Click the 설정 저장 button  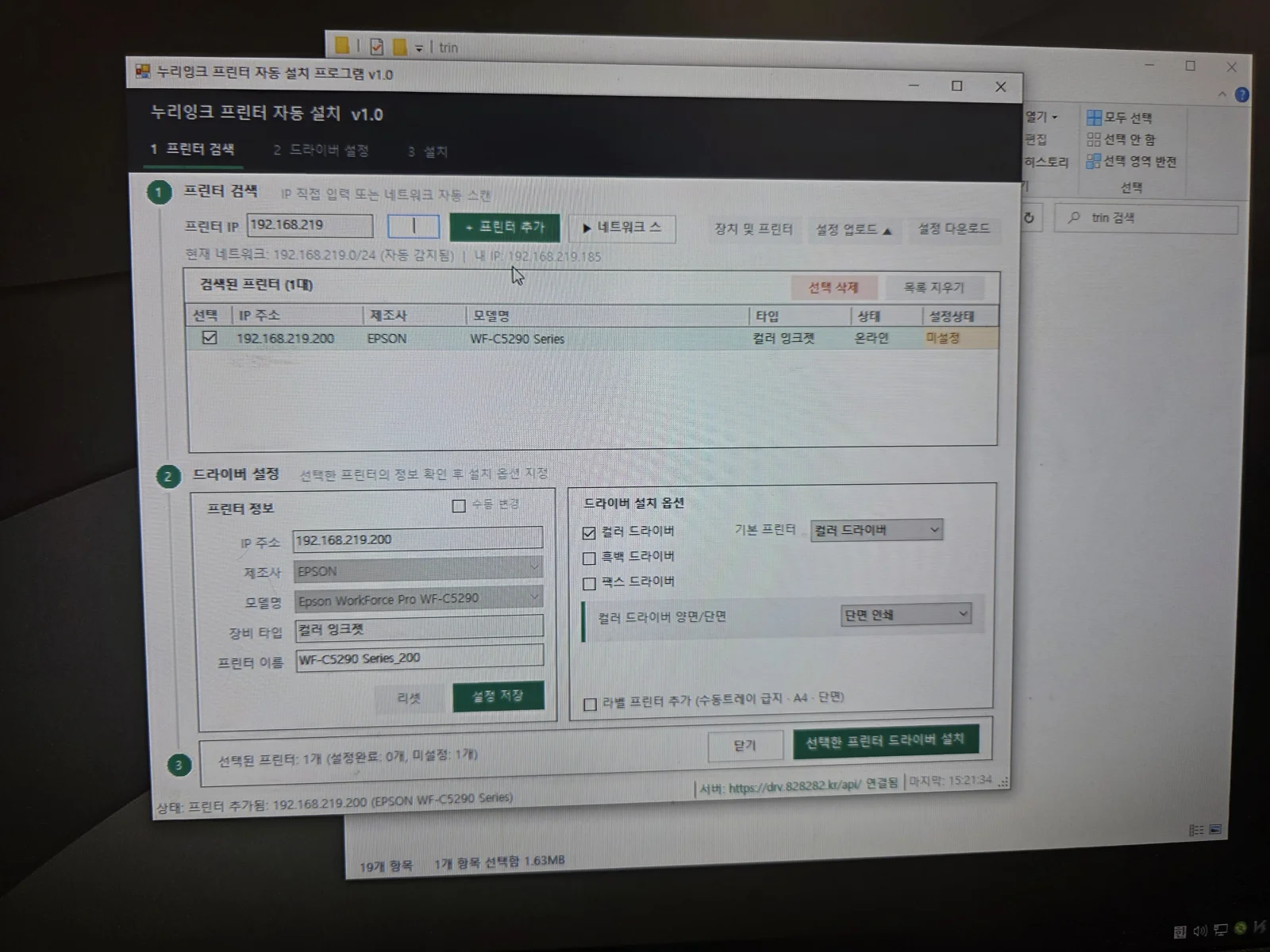click(x=498, y=696)
